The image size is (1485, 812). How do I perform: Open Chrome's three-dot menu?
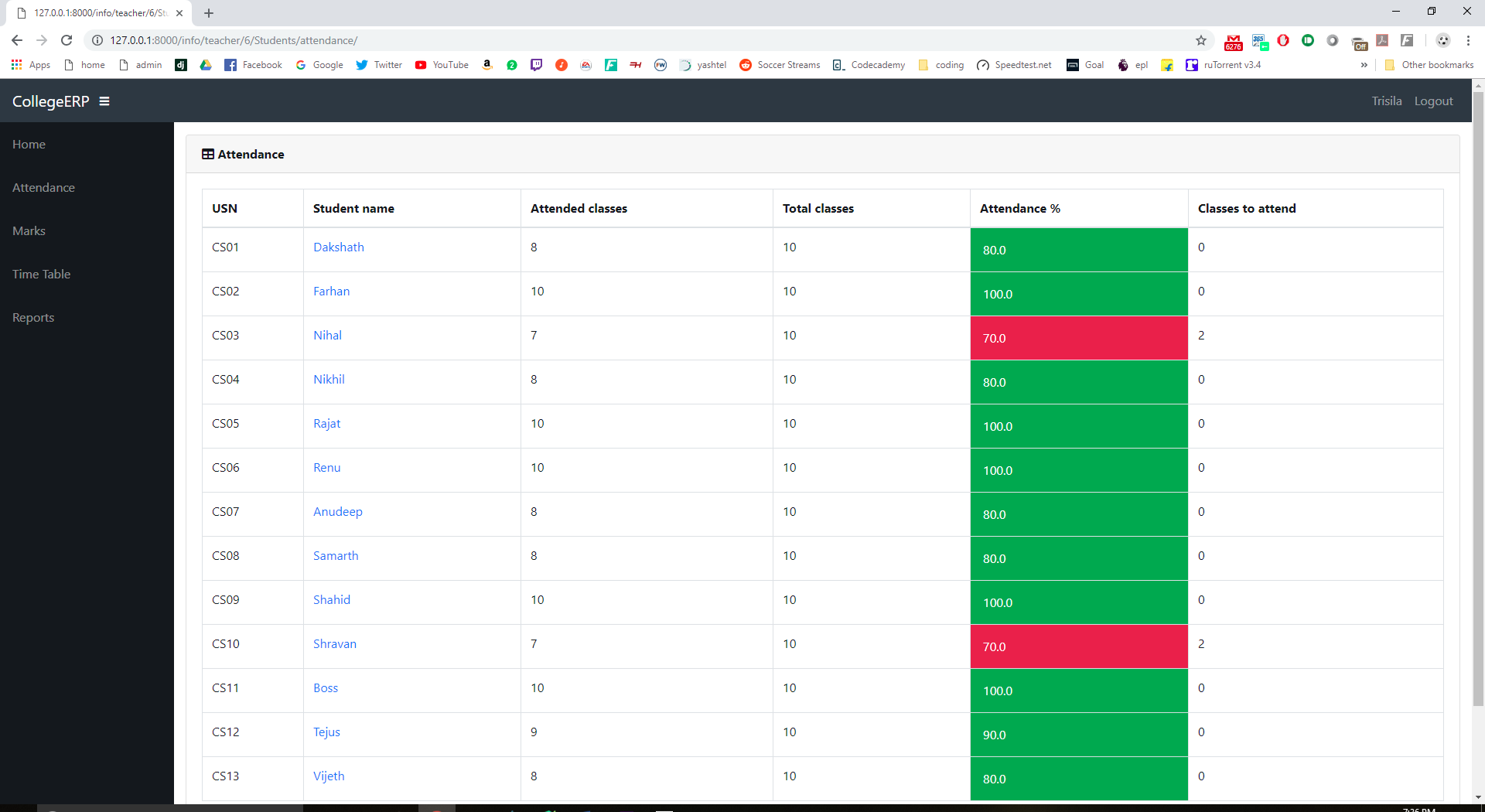pos(1468,40)
